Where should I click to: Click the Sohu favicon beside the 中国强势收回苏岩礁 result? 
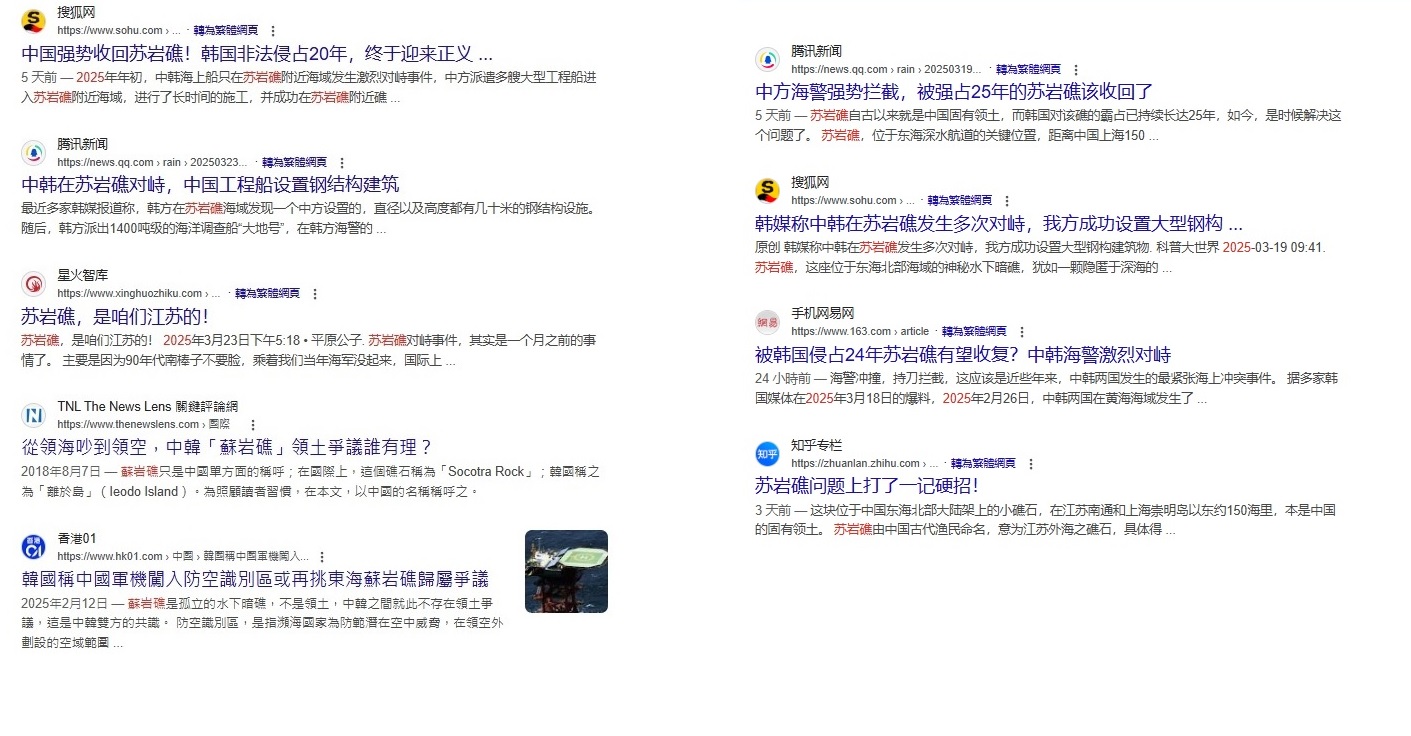[33, 21]
